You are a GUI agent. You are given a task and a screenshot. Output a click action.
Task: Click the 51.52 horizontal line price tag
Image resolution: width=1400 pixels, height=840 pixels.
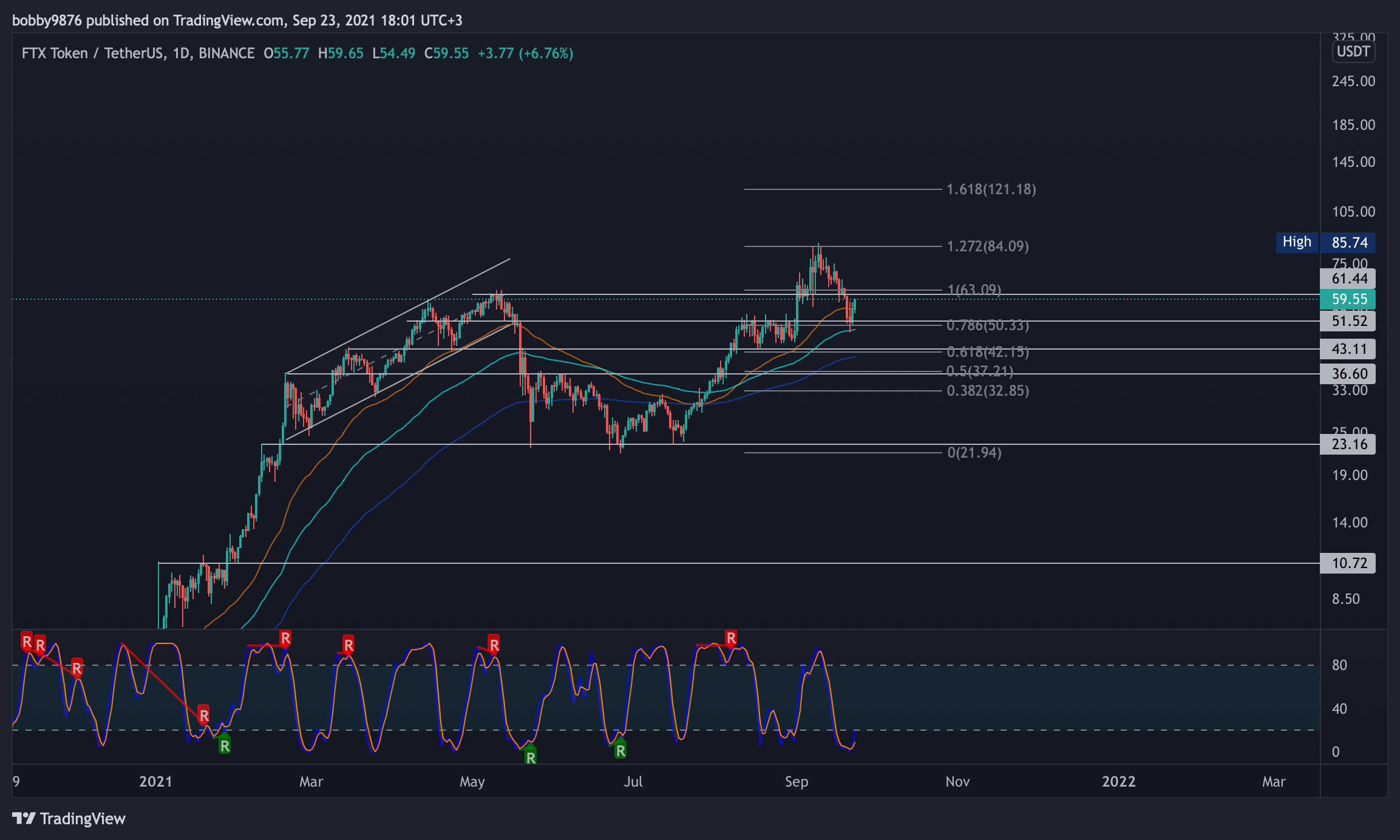click(1348, 321)
